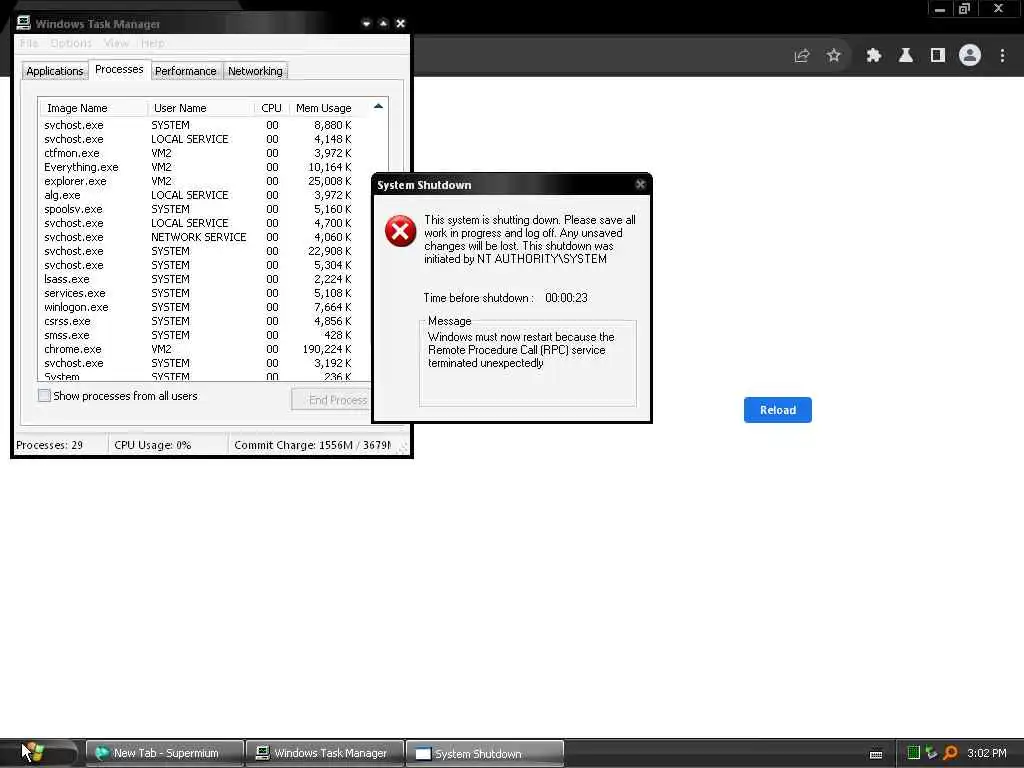Image resolution: width=1024 pixels, height=768 pixels.
Task: Select the explorer.exe process row
Action: click(197, 181)
